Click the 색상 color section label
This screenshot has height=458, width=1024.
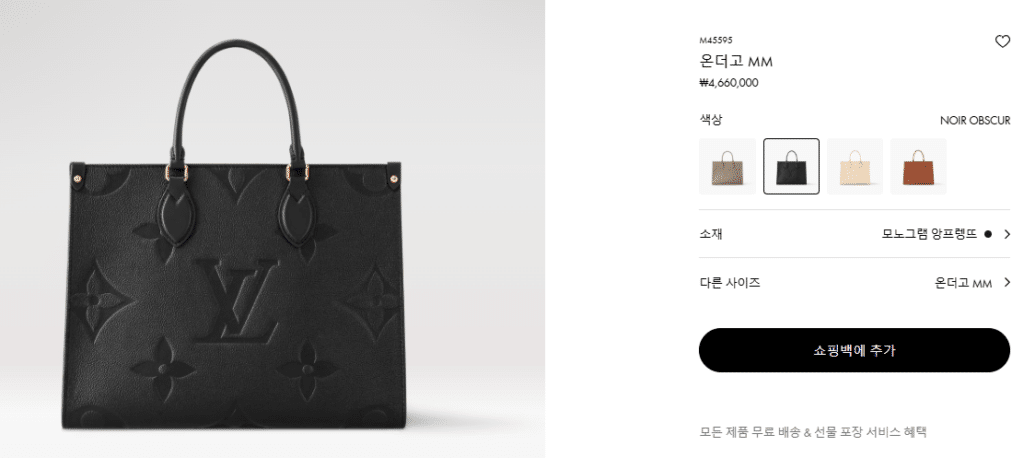711,120
